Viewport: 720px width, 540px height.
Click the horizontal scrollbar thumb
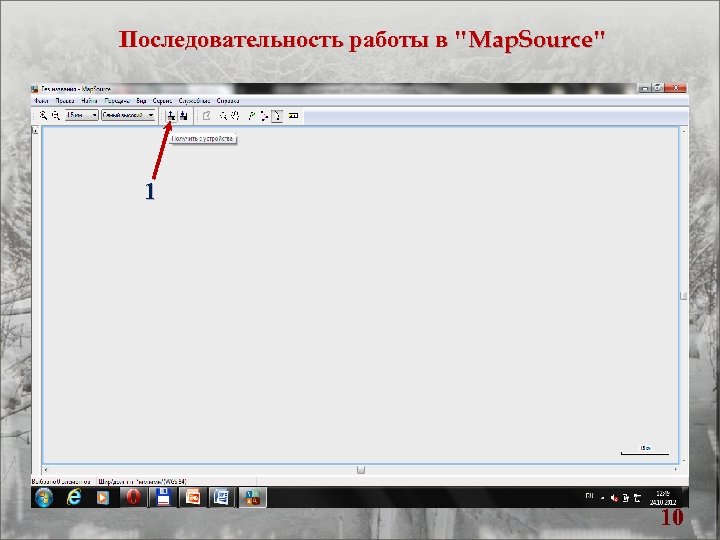[361, 470]
